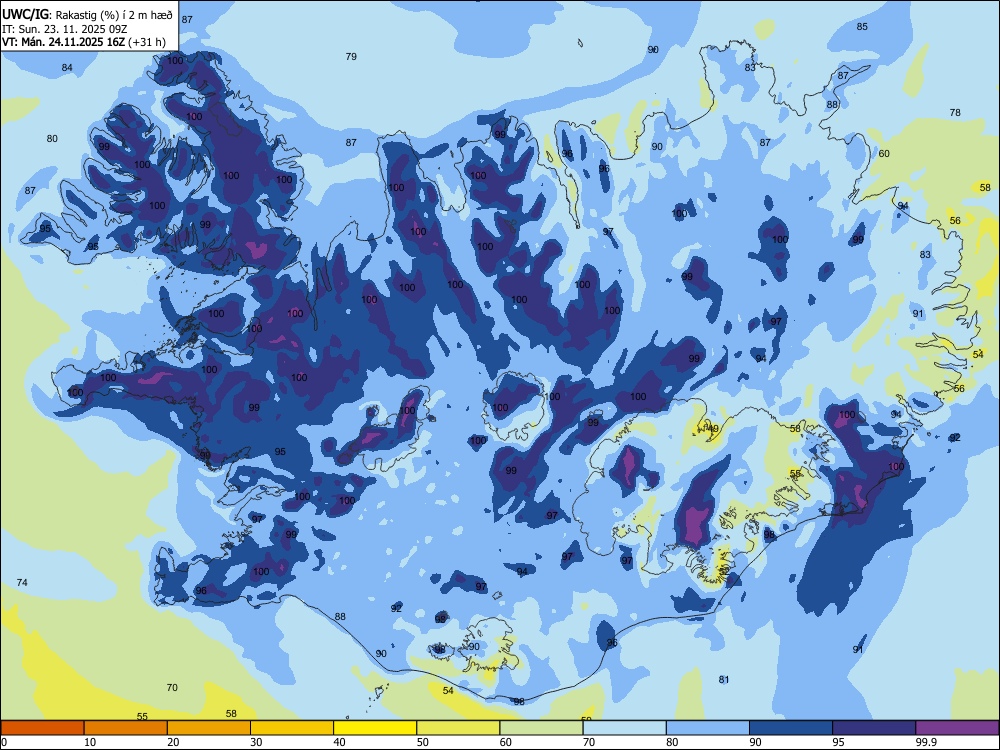Click the amber 20–30 legend swatch
The height and width of the screenshot is (750, 1000).
point(209,728)
